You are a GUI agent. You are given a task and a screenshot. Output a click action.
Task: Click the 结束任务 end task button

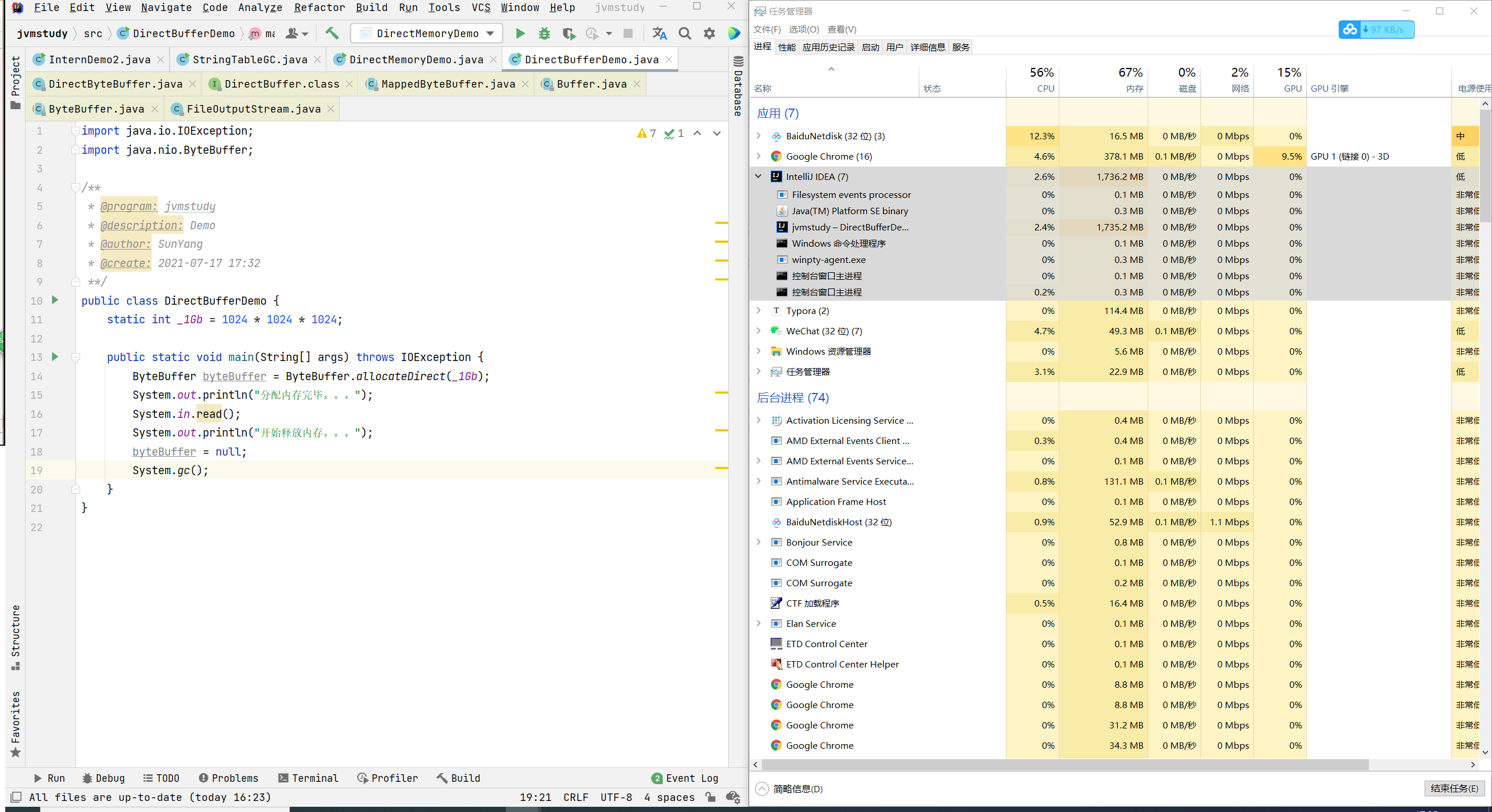1454,788
